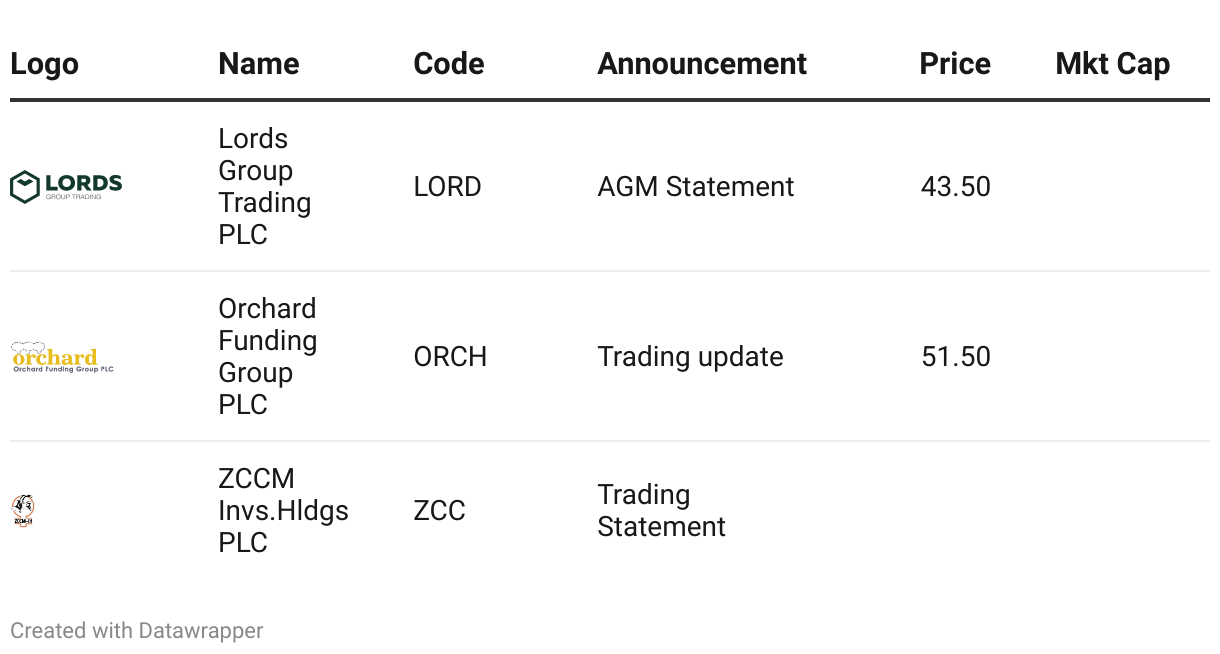Open the Created with Datawrapper link

137,631
